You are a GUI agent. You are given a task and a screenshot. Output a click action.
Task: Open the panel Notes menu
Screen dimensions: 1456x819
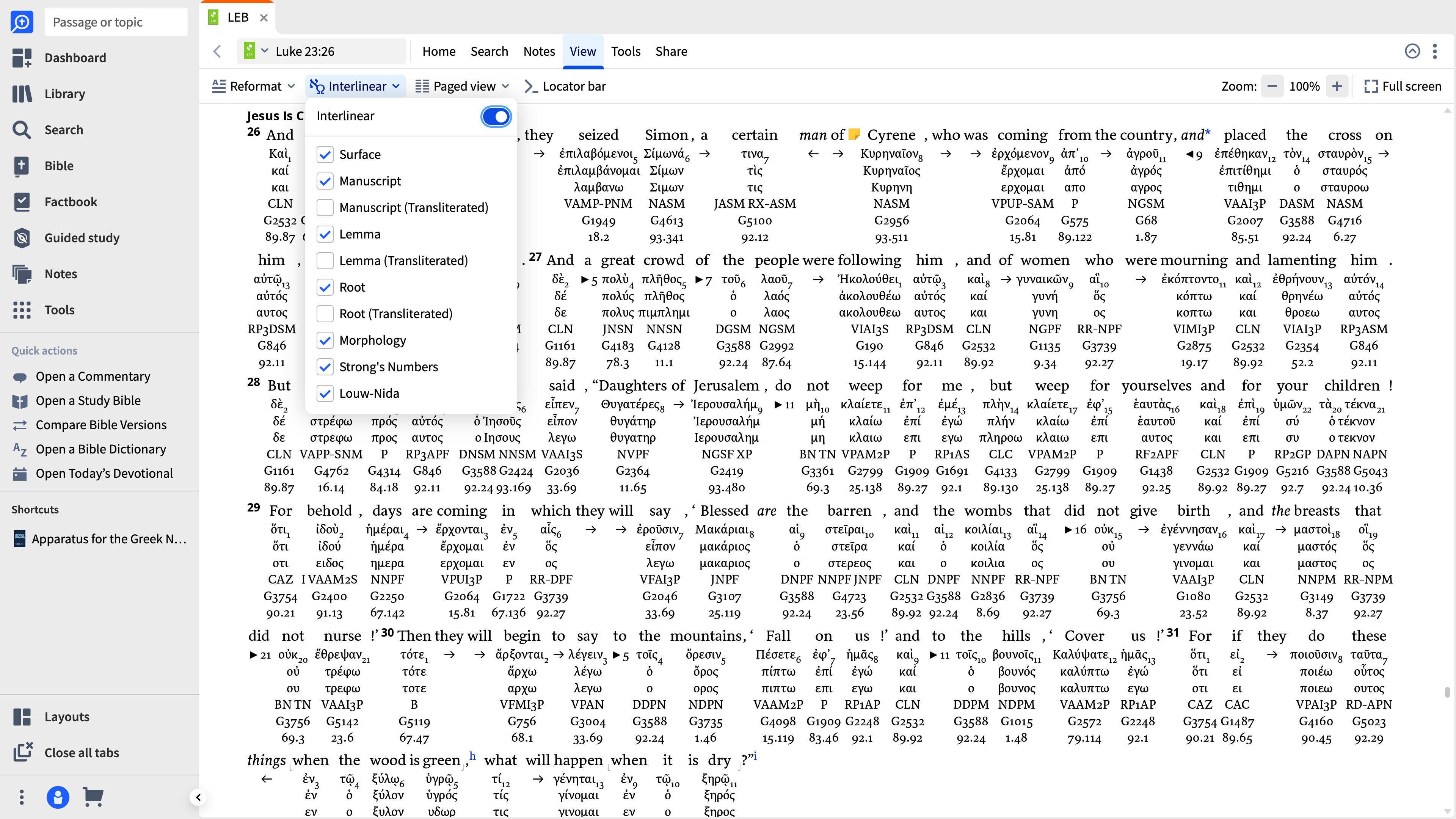coord(539,52)
